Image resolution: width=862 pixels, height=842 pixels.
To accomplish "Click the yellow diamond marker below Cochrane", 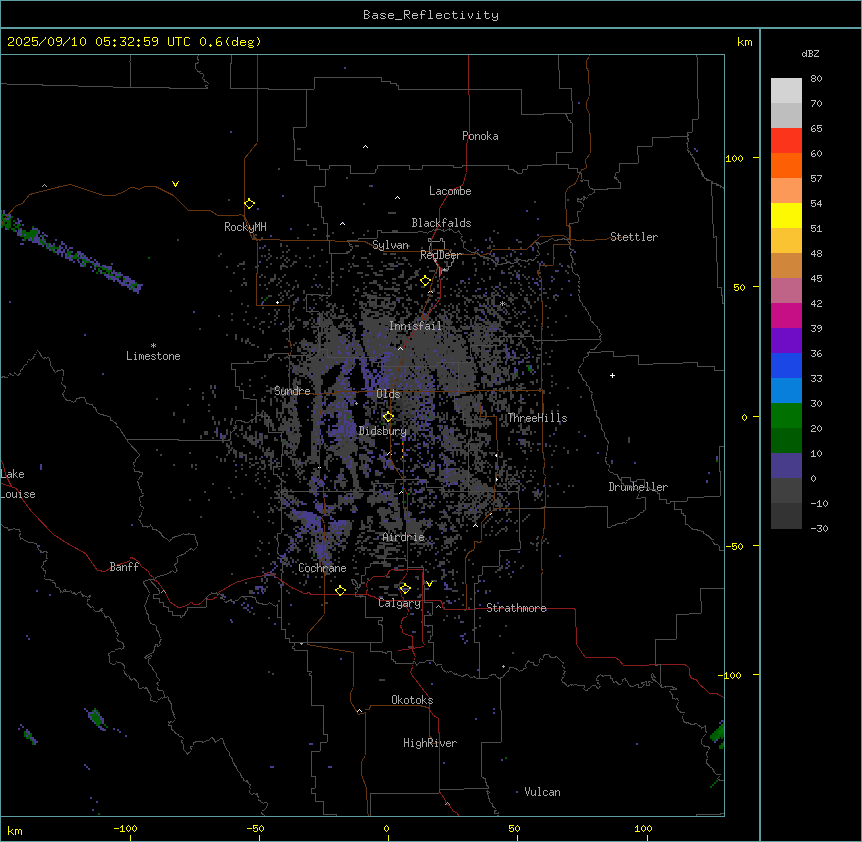I will click(340, 590).
